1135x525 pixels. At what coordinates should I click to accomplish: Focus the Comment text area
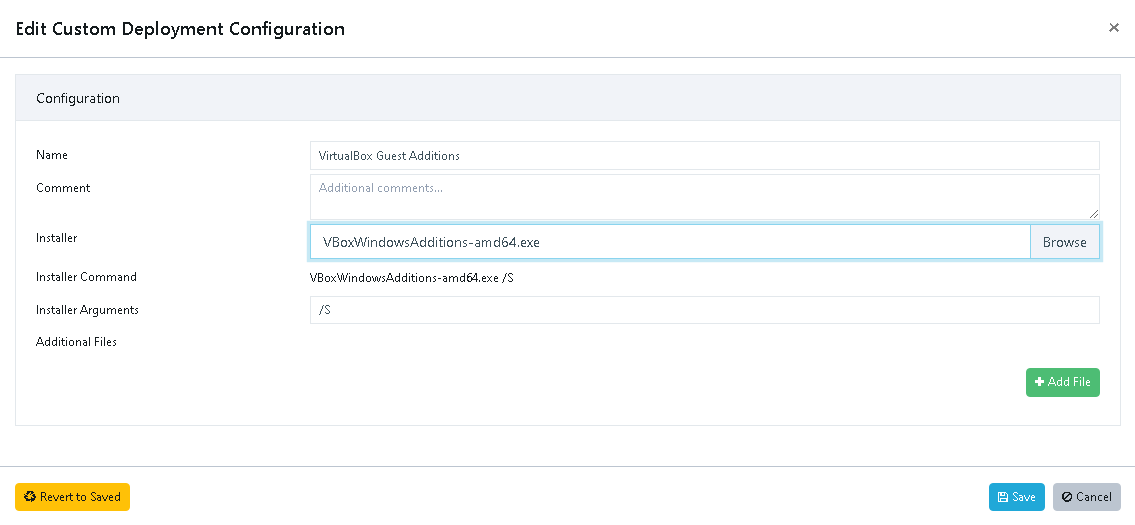click(x=704, y=196)
